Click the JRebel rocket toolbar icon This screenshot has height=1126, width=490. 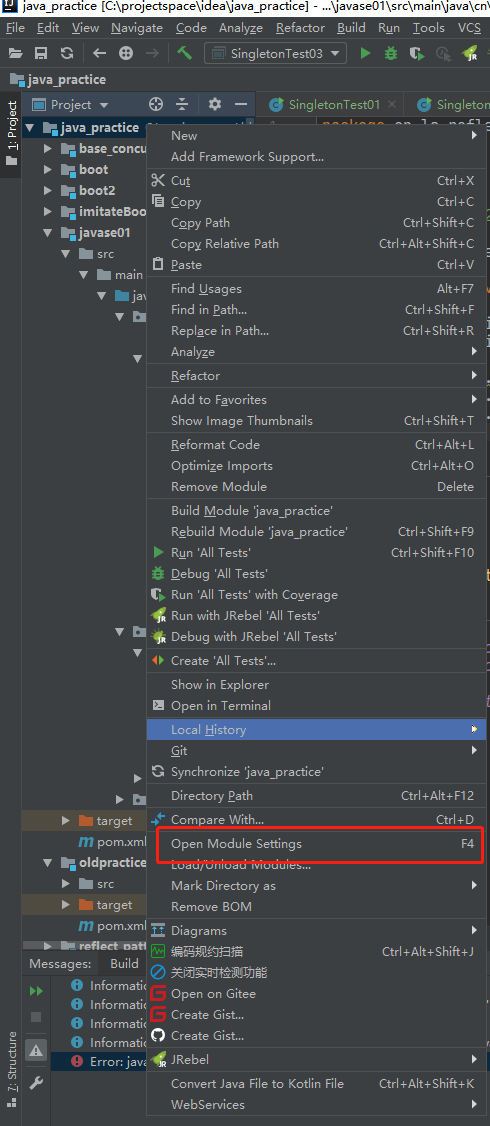pos(471,53)
